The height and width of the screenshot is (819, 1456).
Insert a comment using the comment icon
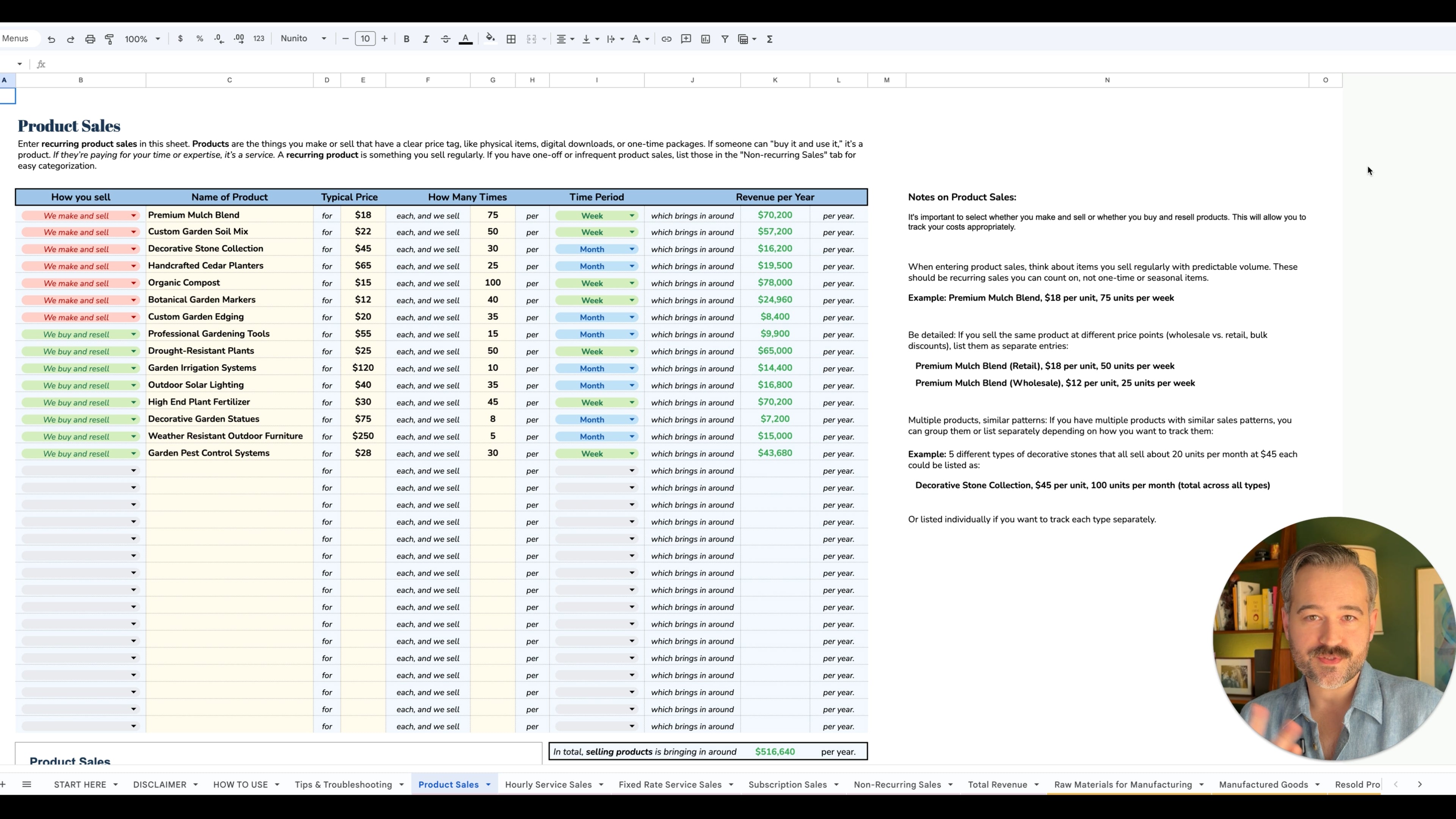click(x=686, y=39)
